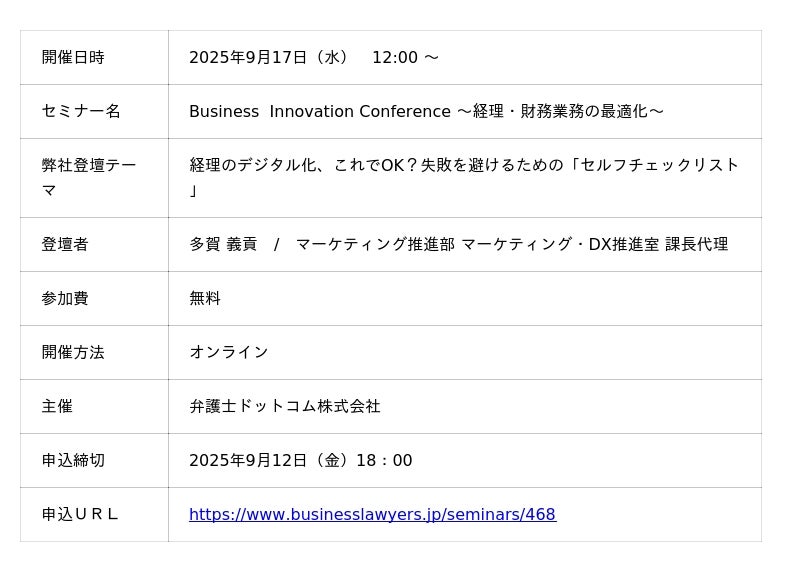Click the 開催日時 label cell
The width and height of the screenshot is (800, 572).
click(x=73, y=57)
